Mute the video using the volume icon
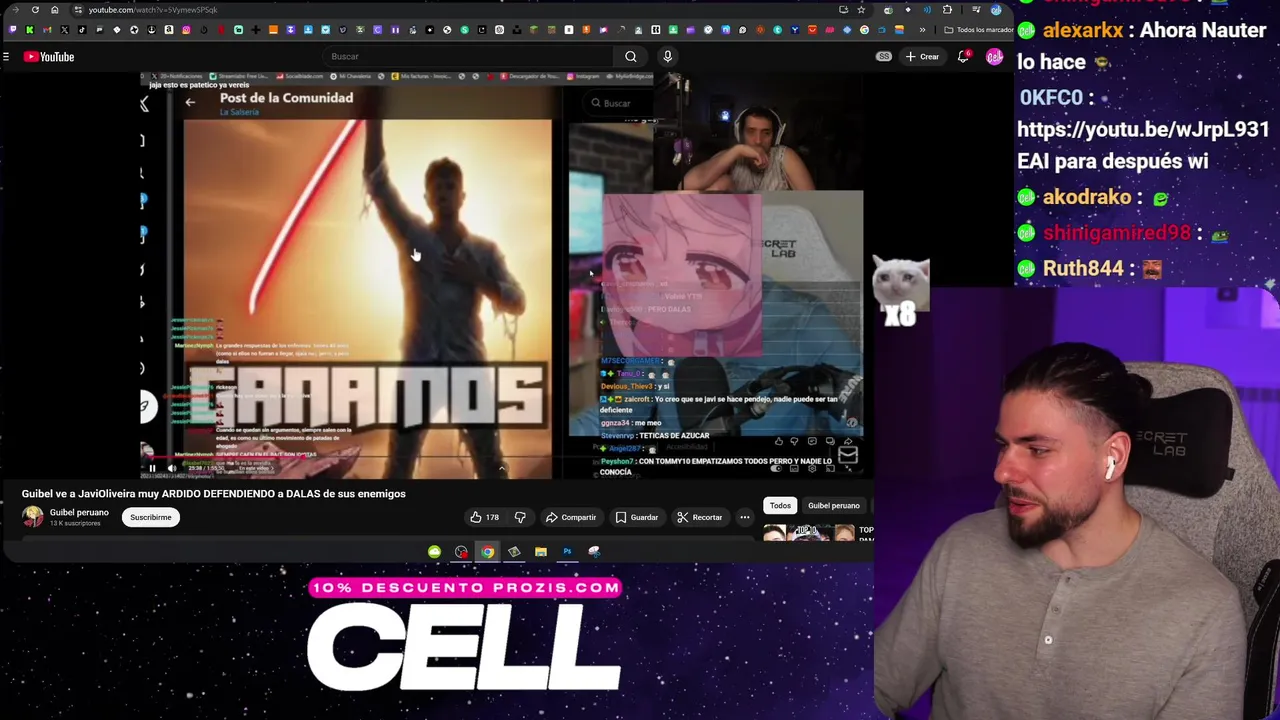1280x720 pixels. [x=171, y=468]
